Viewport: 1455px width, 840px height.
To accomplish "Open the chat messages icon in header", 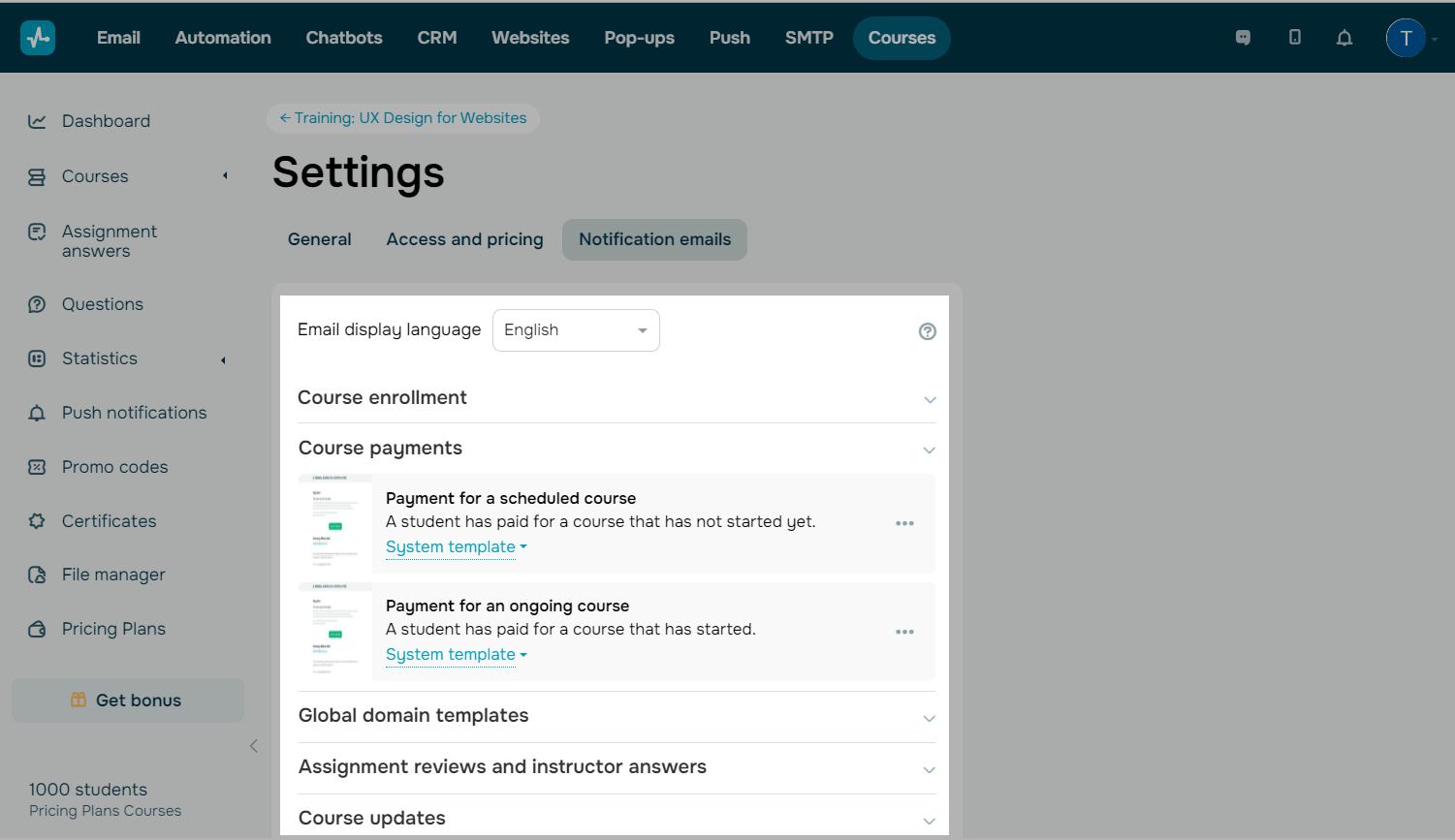I will 1243,38.
